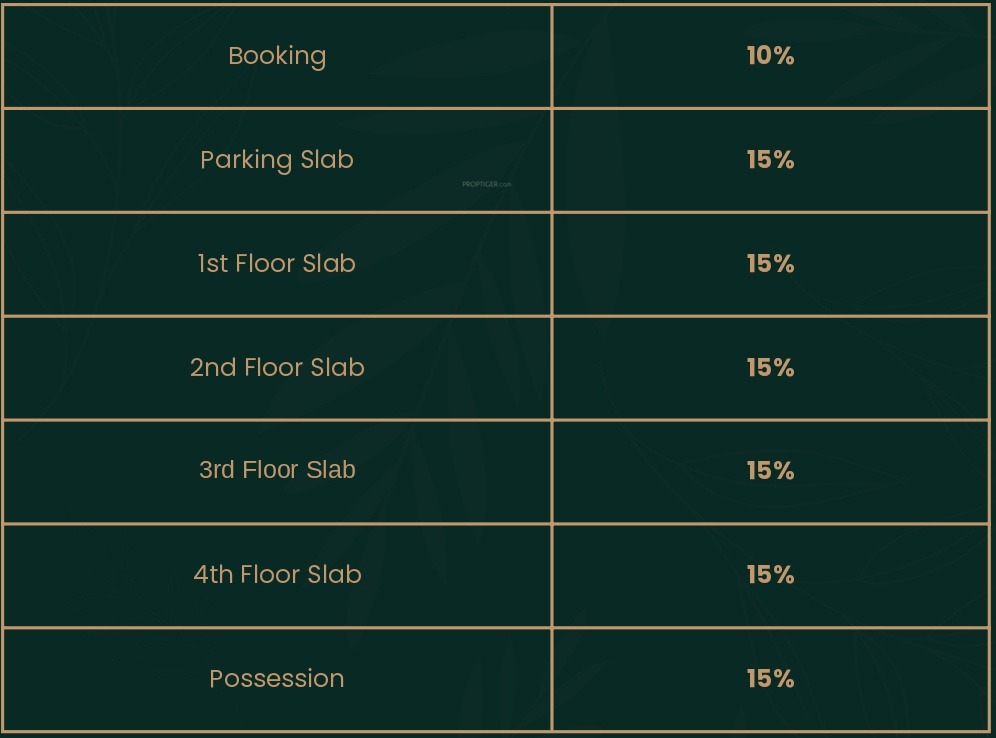Click the Parking Slab label

coord(277,160)
